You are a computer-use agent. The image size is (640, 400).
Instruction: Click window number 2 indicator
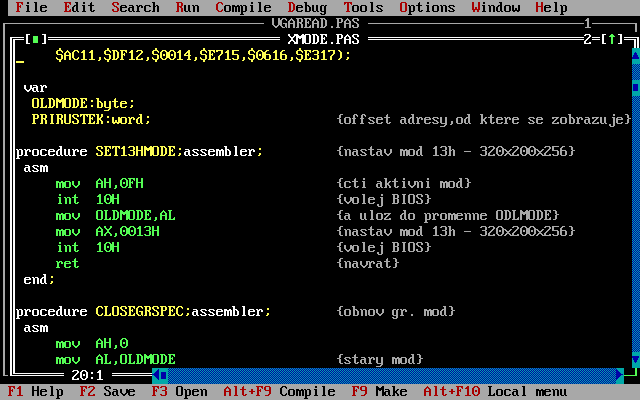point(588,39)
